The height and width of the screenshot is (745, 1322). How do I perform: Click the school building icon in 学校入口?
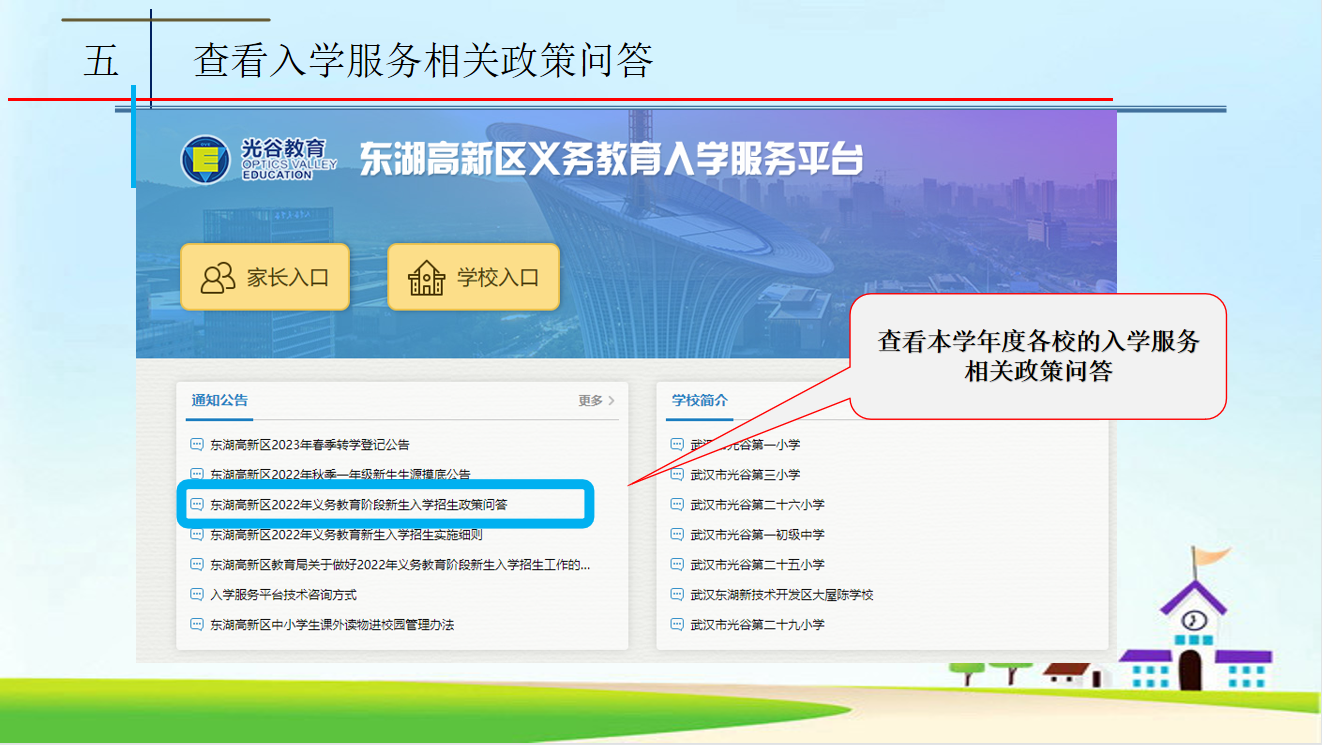pyautogui.click(x=427, y=278)
